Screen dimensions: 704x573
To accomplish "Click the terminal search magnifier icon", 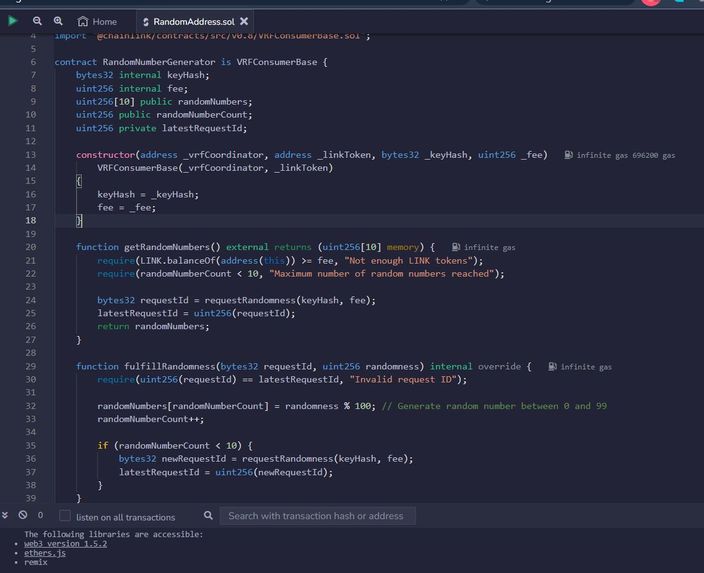I will point(208,516).
